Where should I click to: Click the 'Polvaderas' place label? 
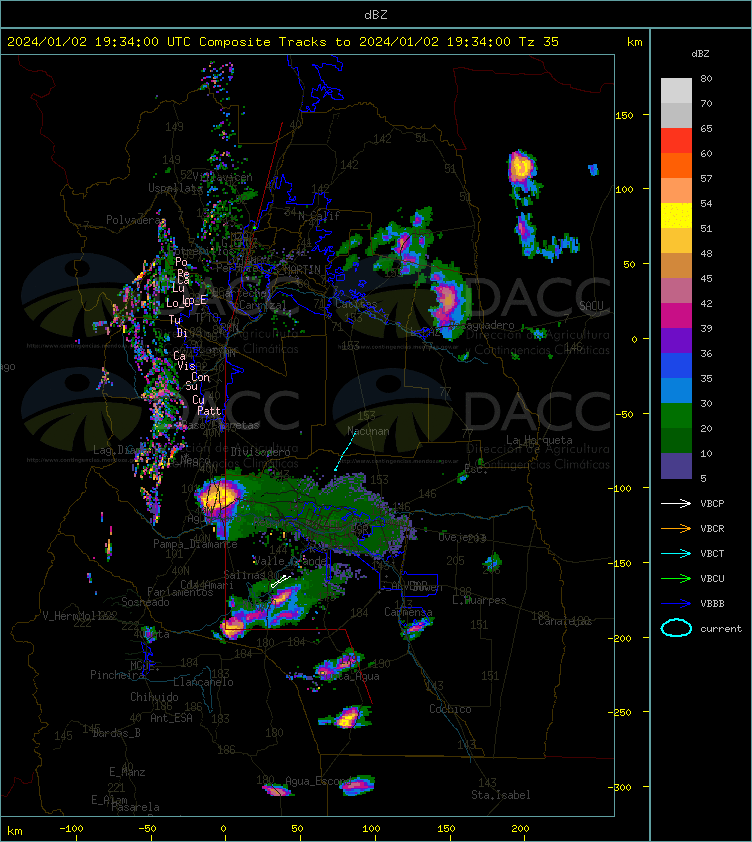(x=134, y=220)
